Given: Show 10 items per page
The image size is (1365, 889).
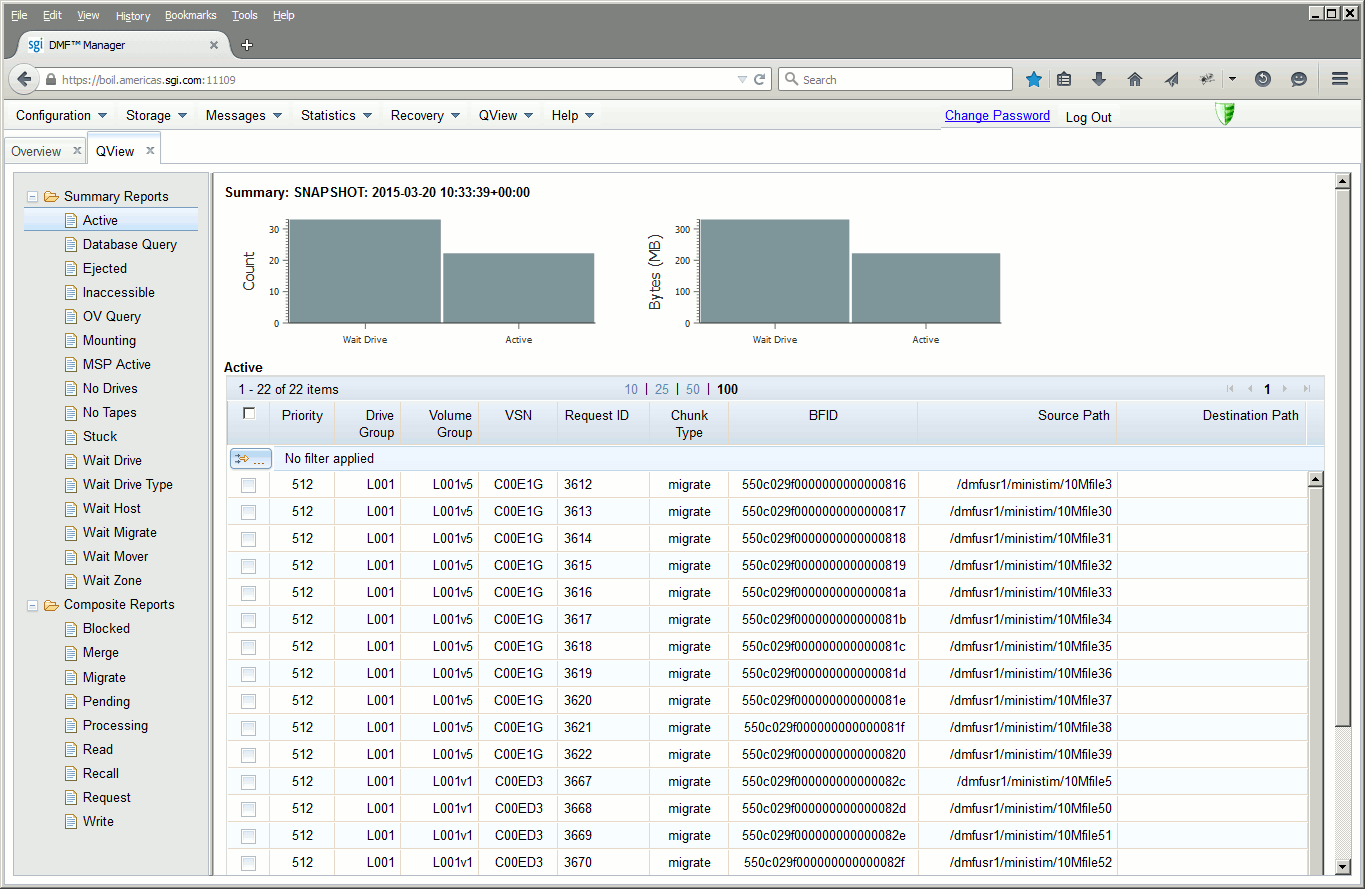Looking at the screenshot, I should [631, 389].
